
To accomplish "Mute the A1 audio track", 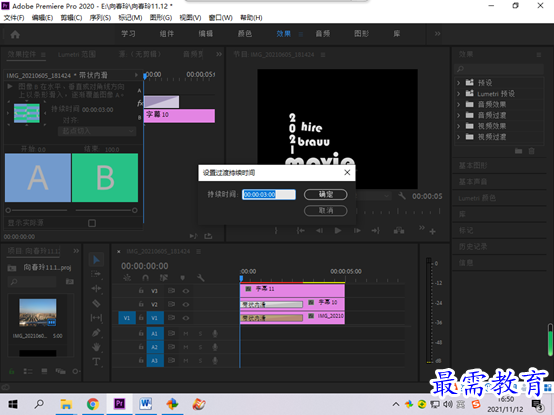I will click(185, 333).
